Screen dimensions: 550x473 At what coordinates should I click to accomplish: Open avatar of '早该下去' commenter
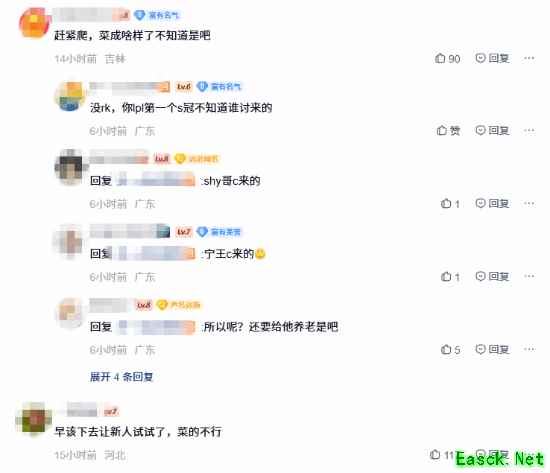pos(34,420)
